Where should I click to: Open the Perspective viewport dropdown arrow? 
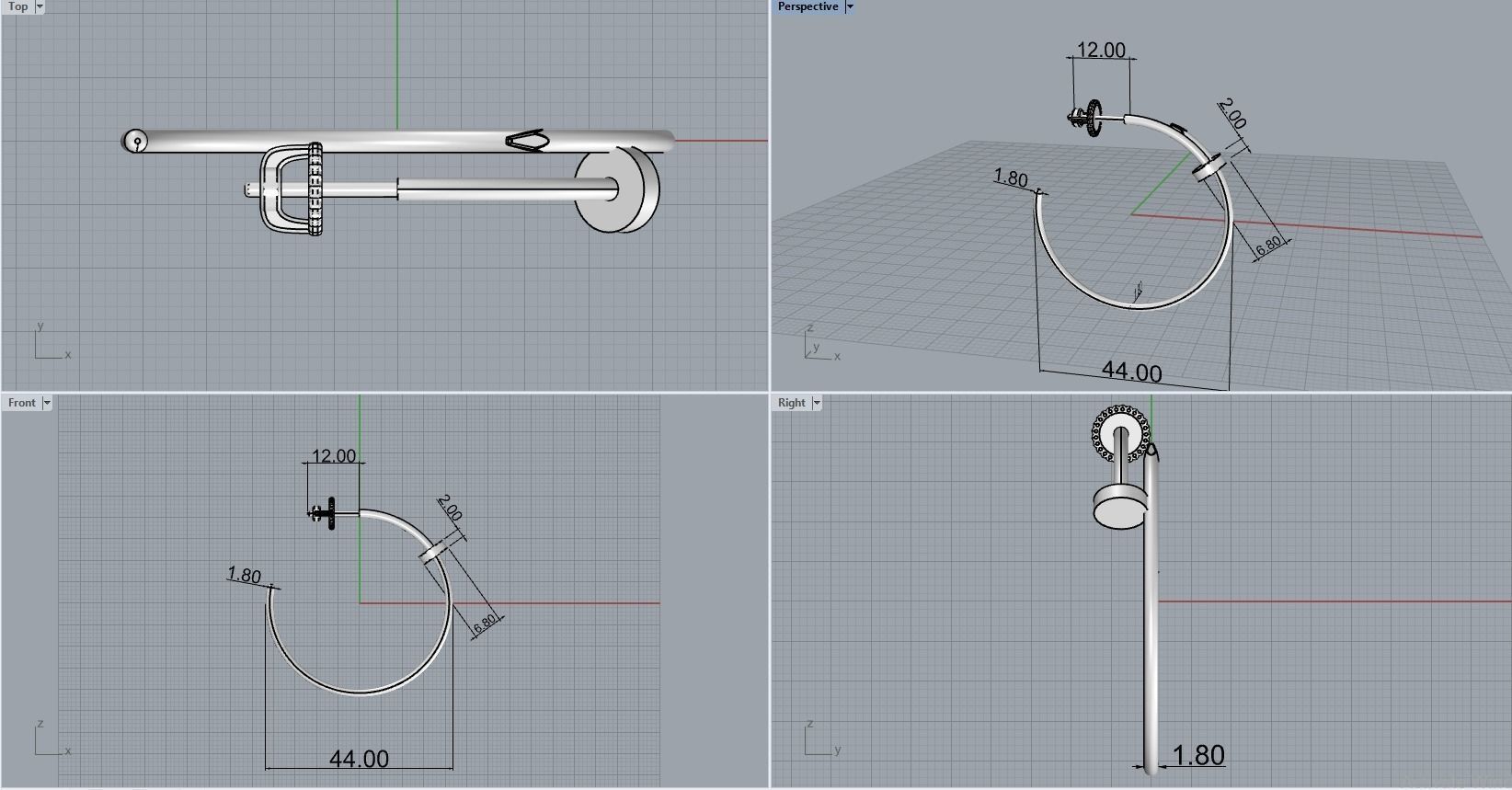click(x=850, y=6)
